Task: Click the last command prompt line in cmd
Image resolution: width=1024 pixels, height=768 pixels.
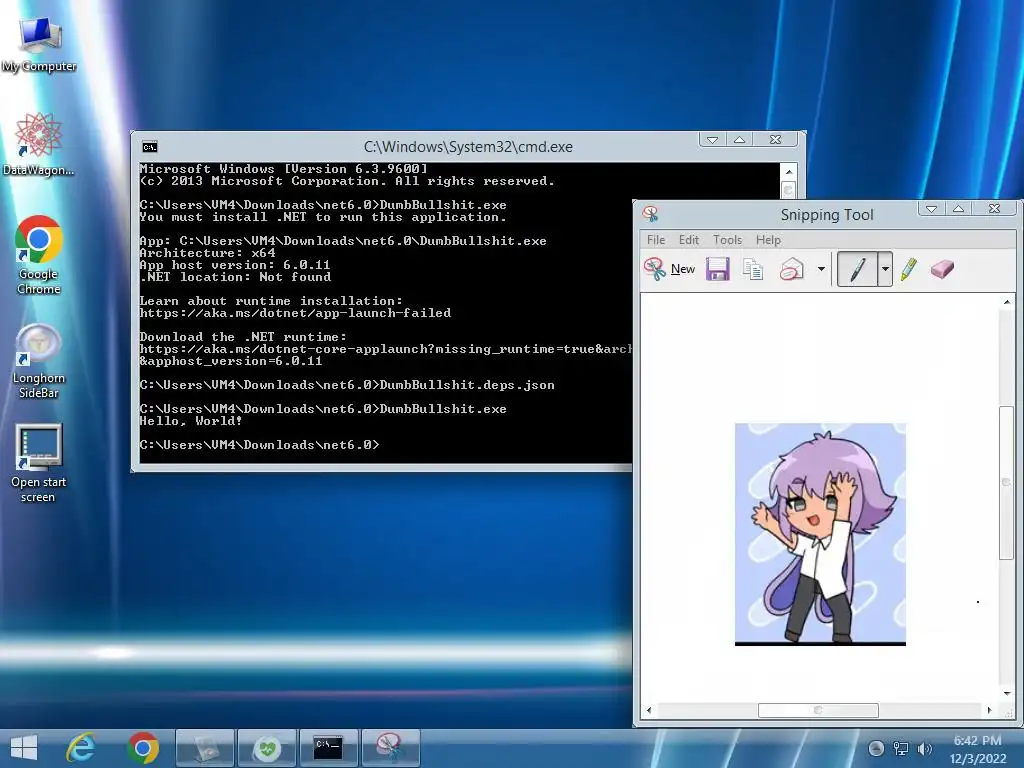Action: tap(259, 445)
